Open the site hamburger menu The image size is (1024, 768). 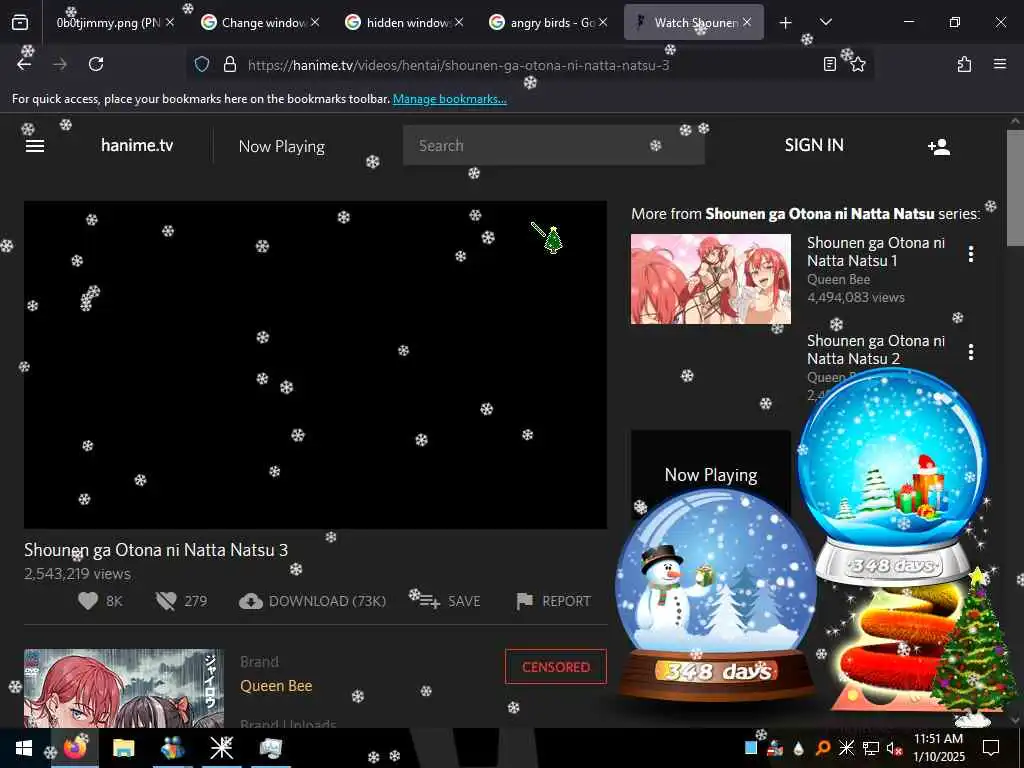[35, 146]
